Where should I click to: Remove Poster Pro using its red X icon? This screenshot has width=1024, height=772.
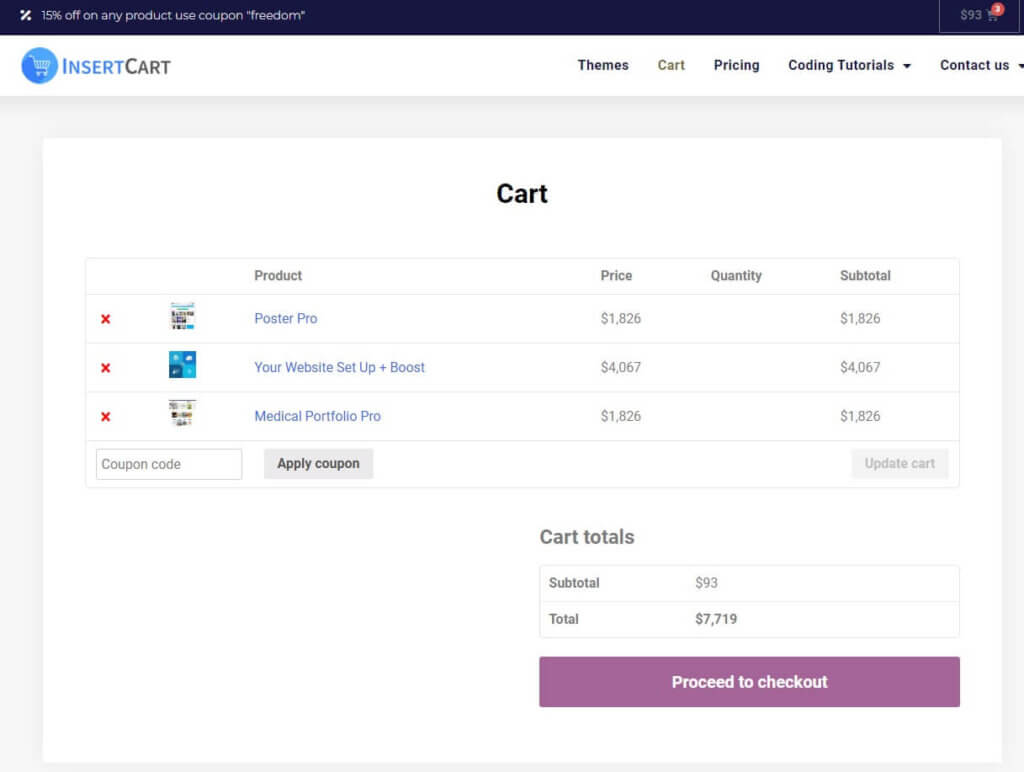[105, 318]
